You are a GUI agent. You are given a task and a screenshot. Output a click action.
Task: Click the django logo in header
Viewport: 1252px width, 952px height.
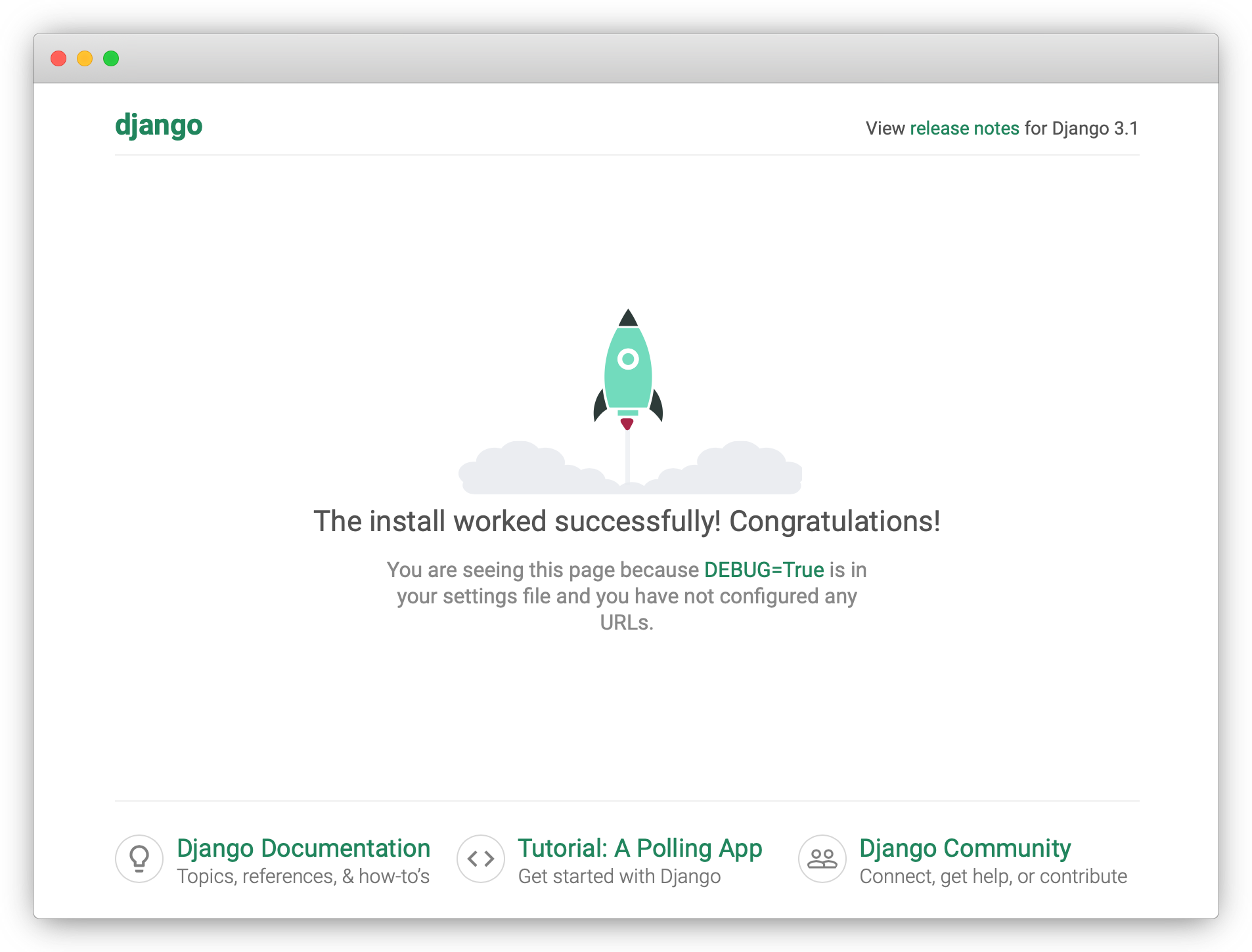[x=158, y=125]
